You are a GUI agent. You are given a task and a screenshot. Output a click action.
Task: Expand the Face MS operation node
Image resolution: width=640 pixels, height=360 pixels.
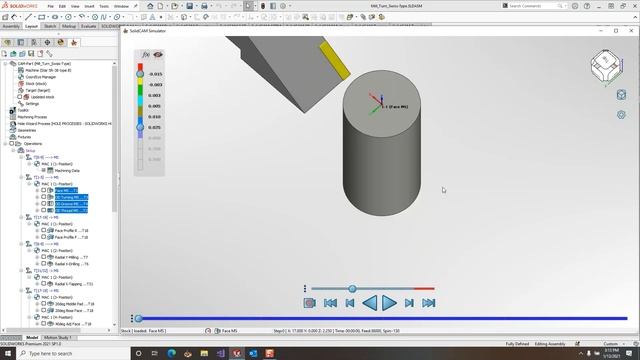37,190
